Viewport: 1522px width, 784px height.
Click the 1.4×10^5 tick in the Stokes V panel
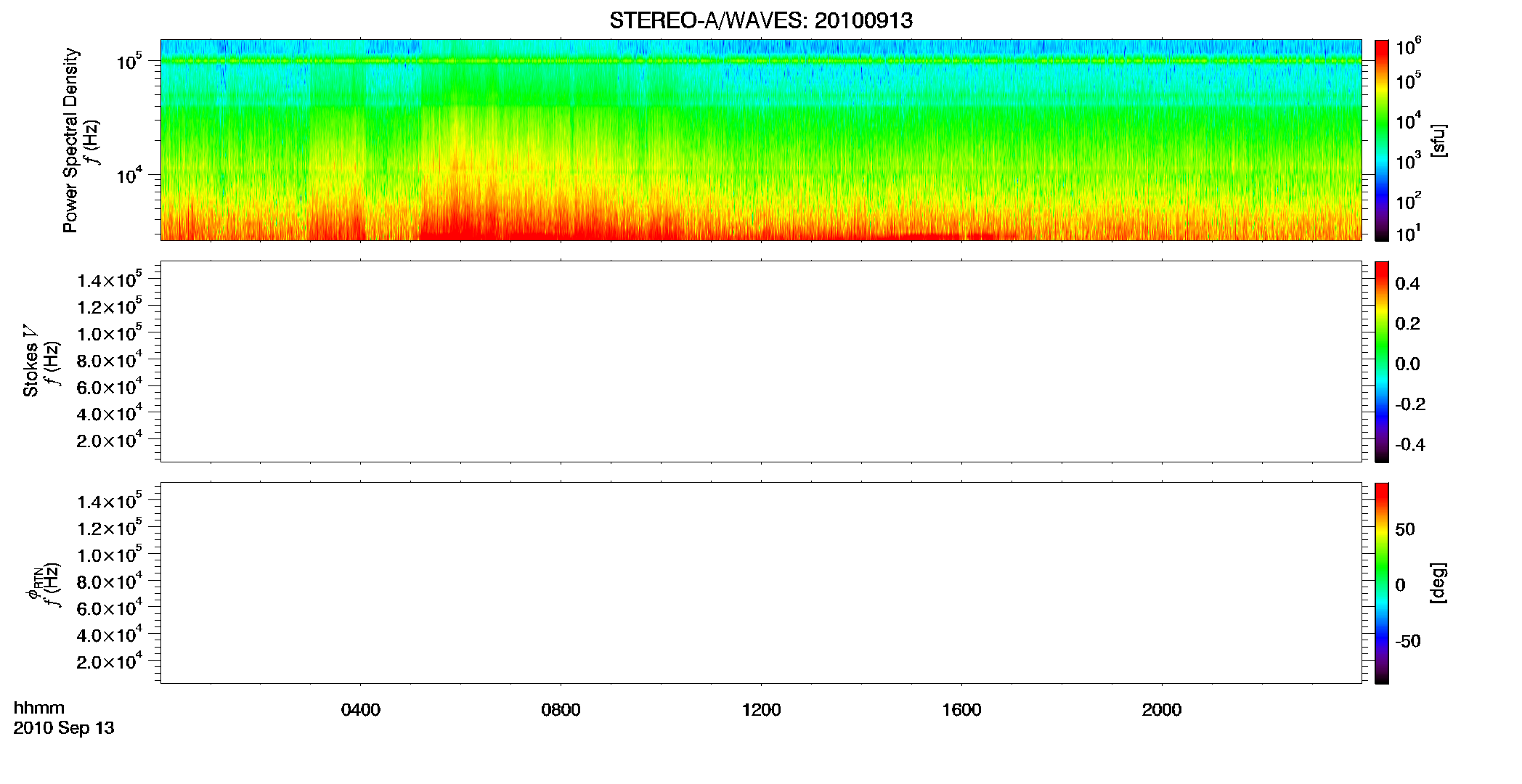110,280
